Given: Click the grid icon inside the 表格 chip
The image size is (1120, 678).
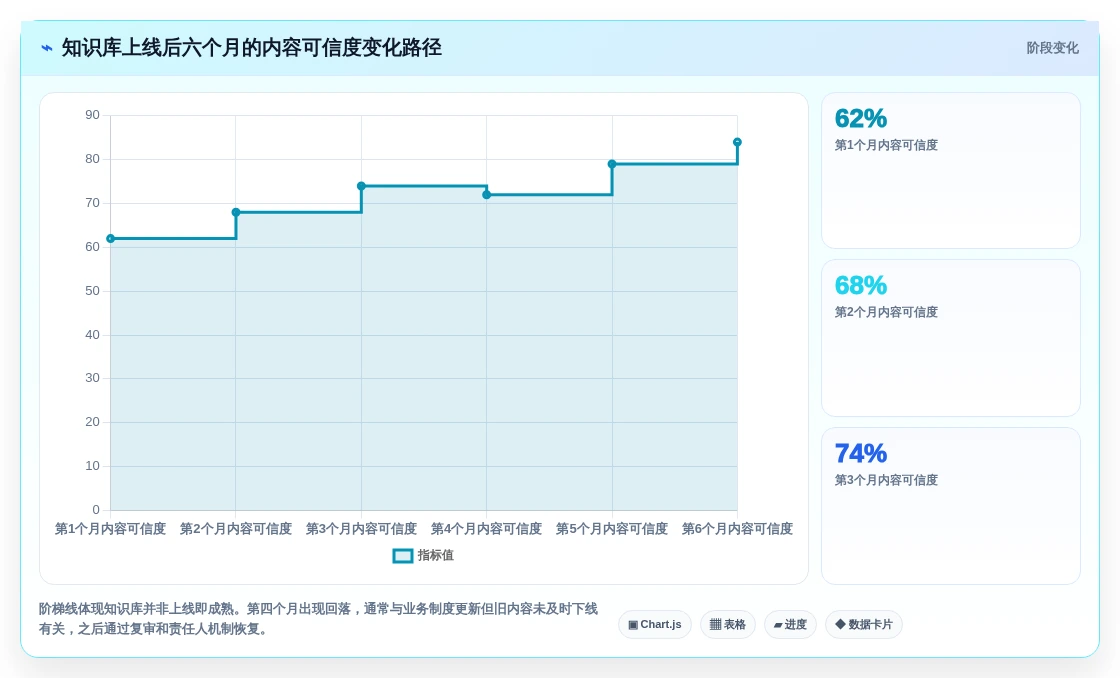Looking at the screenshot, I should (715, 624).
